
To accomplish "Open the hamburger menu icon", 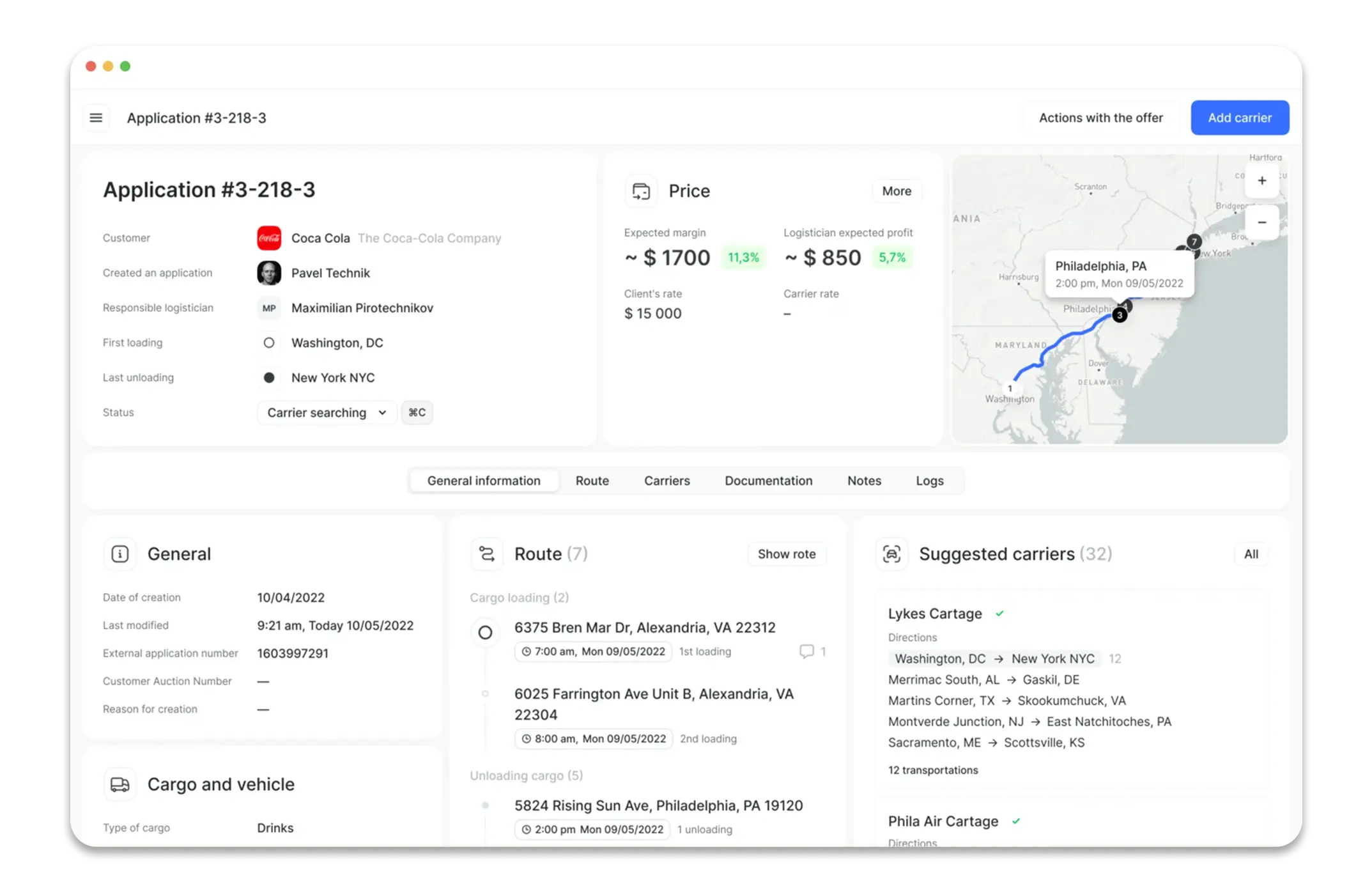I will tap(96, 118).
